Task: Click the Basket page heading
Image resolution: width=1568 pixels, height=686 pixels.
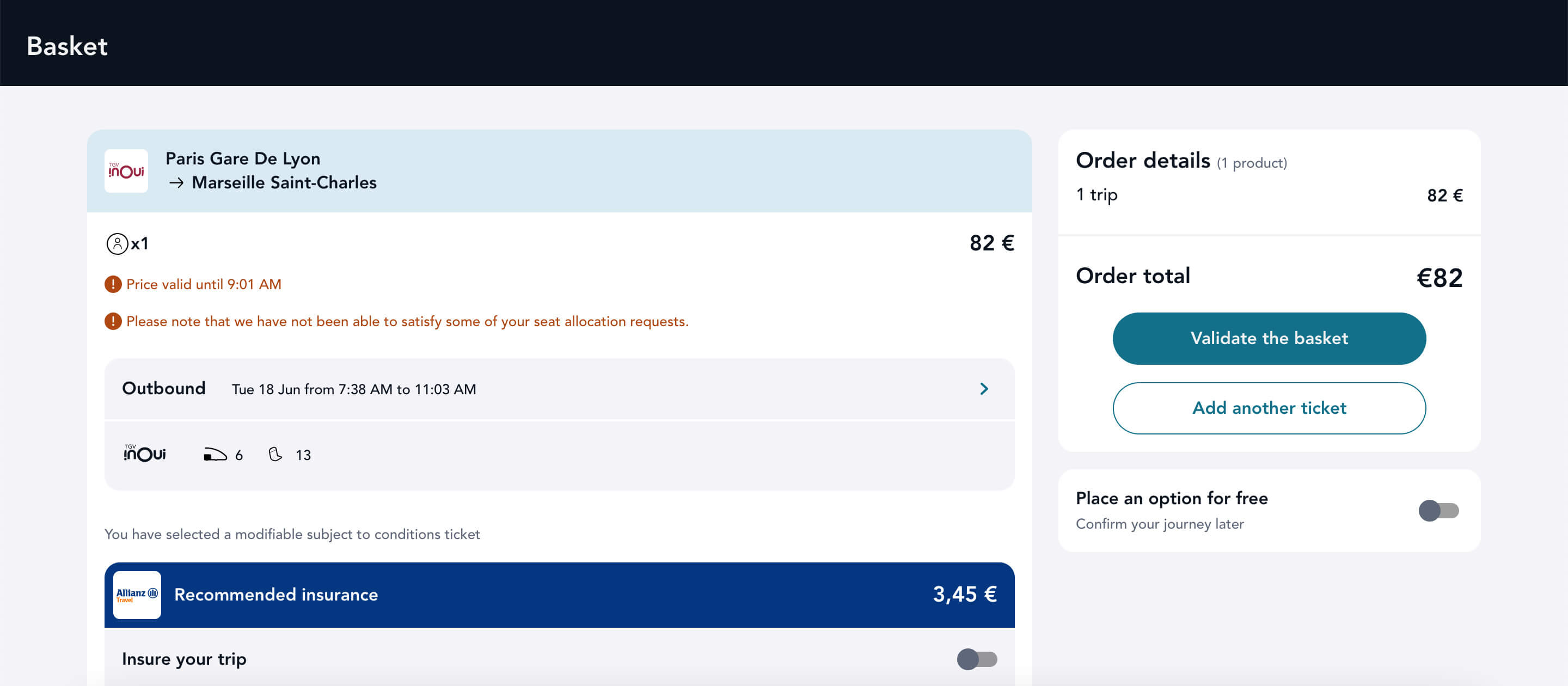Action: pos(67,46)
